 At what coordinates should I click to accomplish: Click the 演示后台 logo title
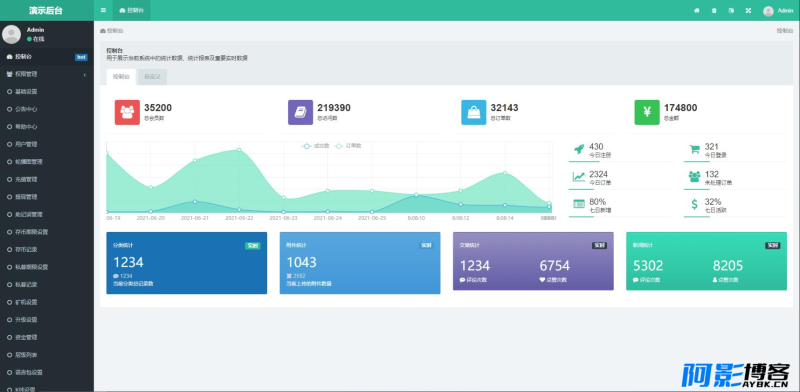click(x=47, y=10)
